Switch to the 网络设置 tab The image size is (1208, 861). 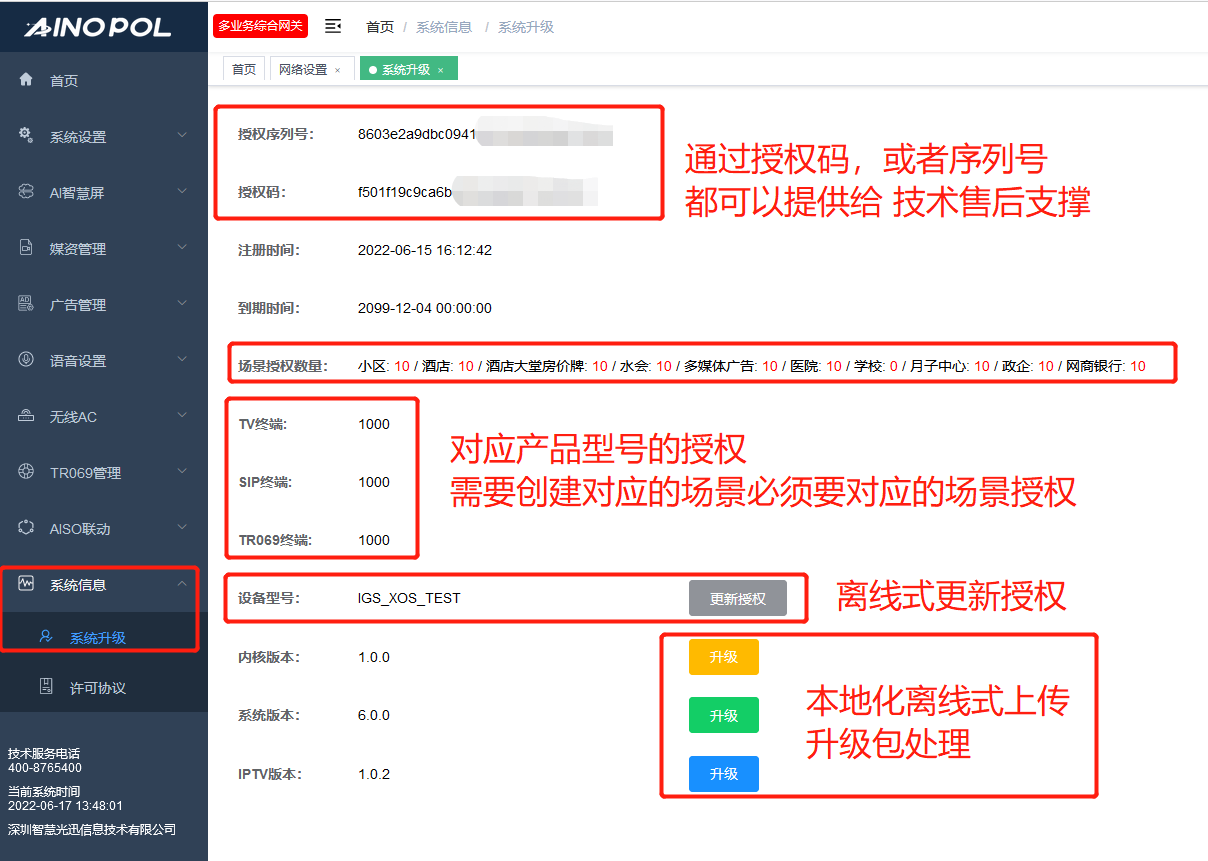coord(303,69)
